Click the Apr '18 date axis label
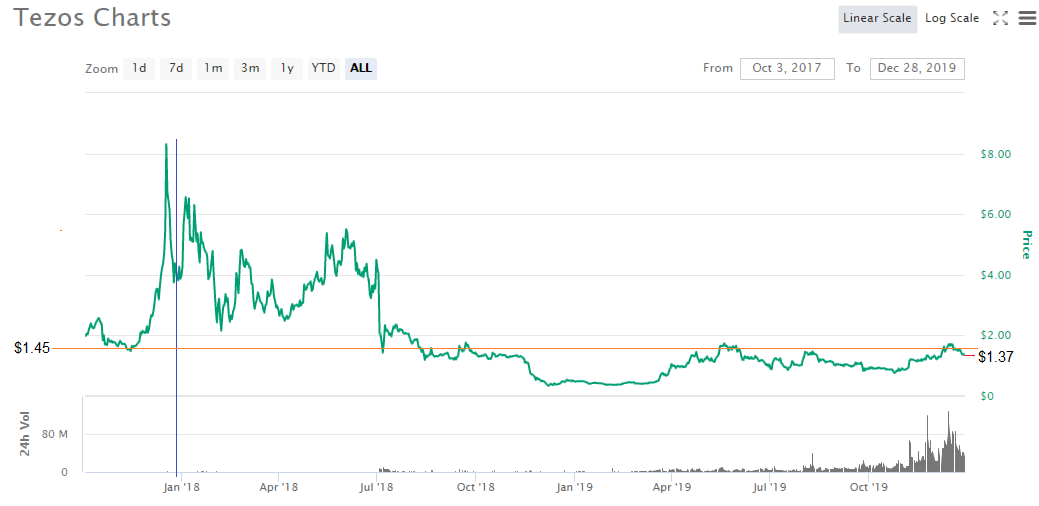Viewport: 1039px width, 506px height. tap(278, 487)
